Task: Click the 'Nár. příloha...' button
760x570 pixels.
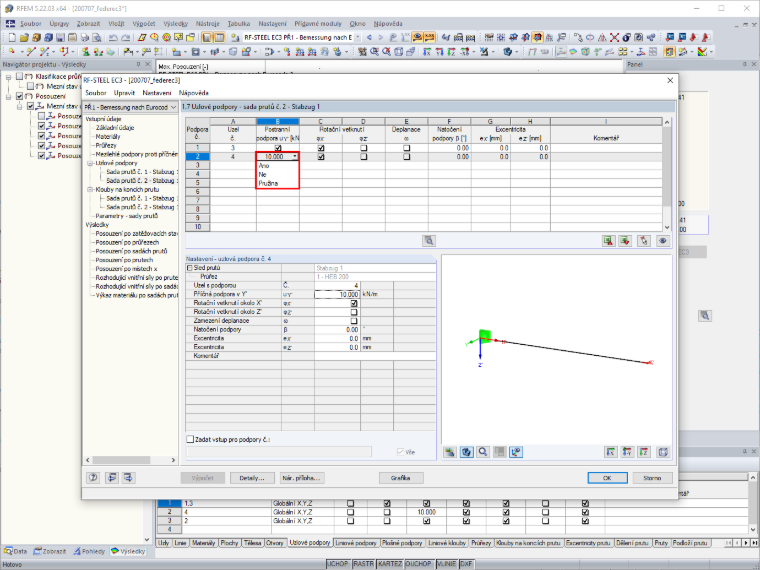Action: 301,478
